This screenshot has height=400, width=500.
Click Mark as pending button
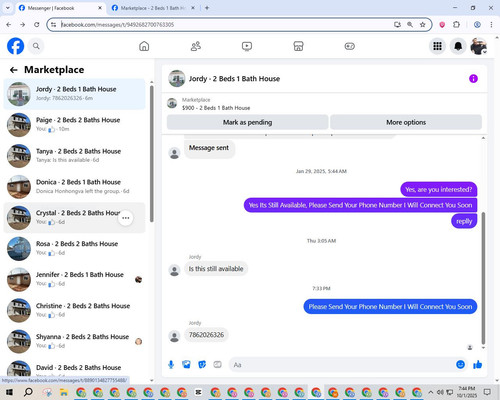(x=247, y=122)
